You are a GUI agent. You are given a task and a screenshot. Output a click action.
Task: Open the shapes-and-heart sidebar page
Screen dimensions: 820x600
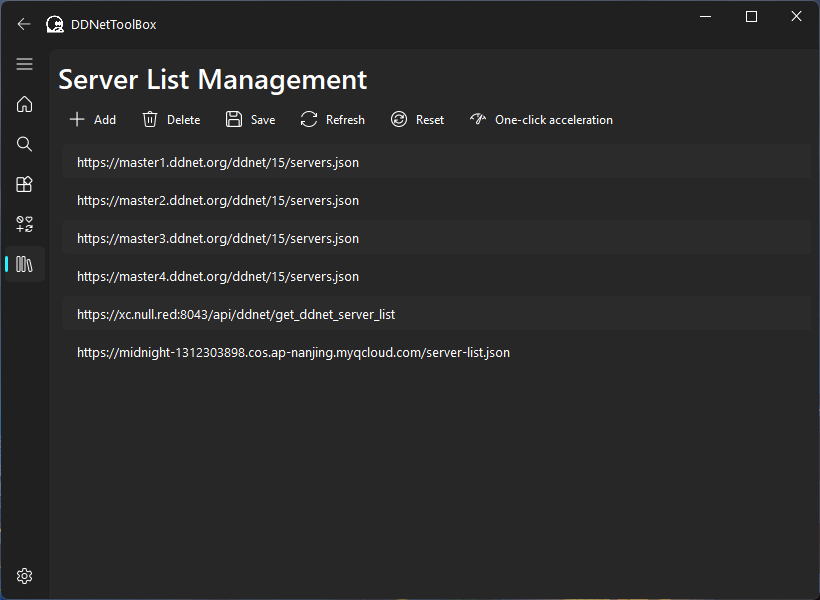[25, 224]
